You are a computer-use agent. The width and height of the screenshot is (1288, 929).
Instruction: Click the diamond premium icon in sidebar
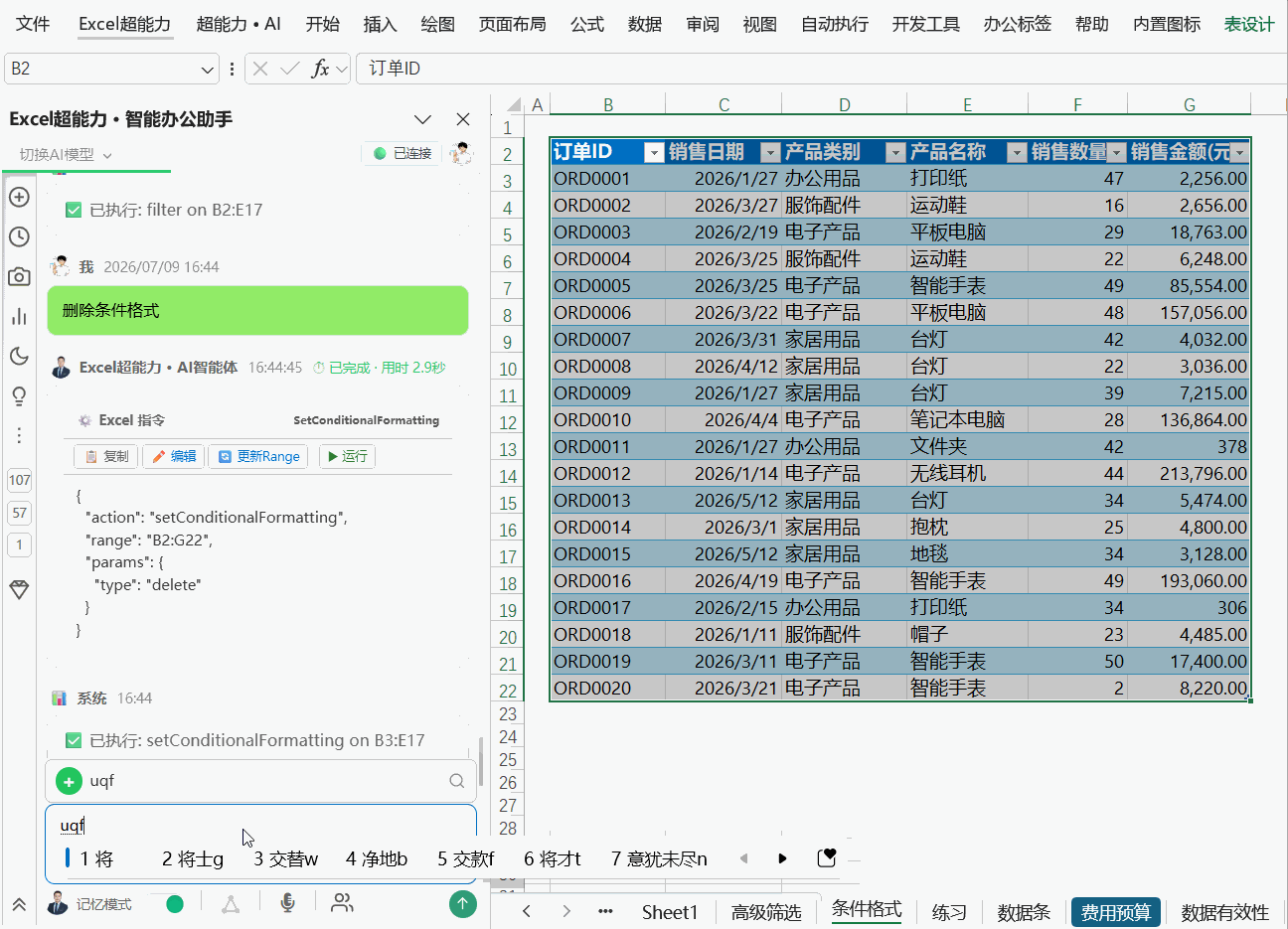[x=19, y=589]
